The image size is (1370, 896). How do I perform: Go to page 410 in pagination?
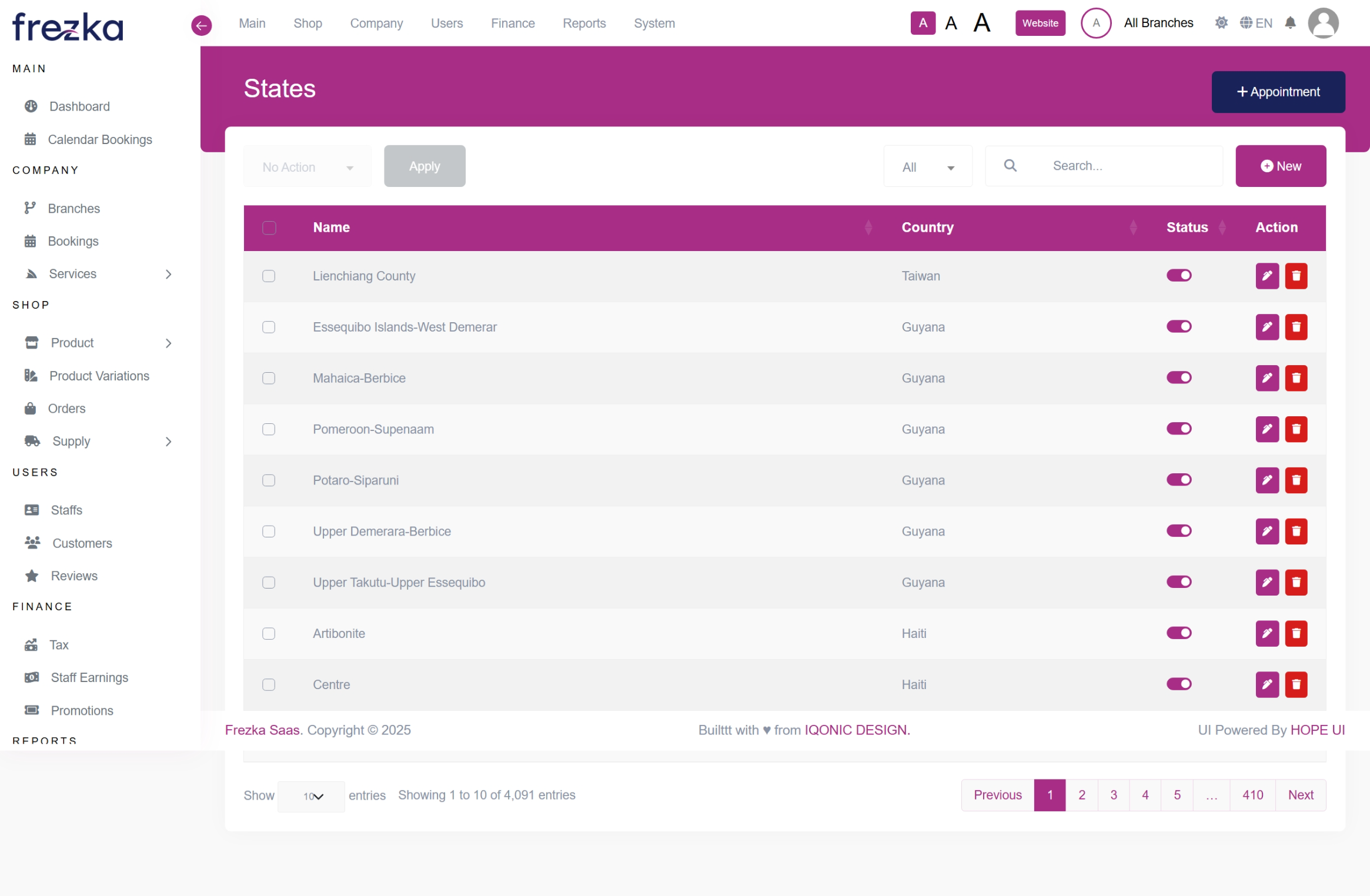click(x=1252, y=795)
